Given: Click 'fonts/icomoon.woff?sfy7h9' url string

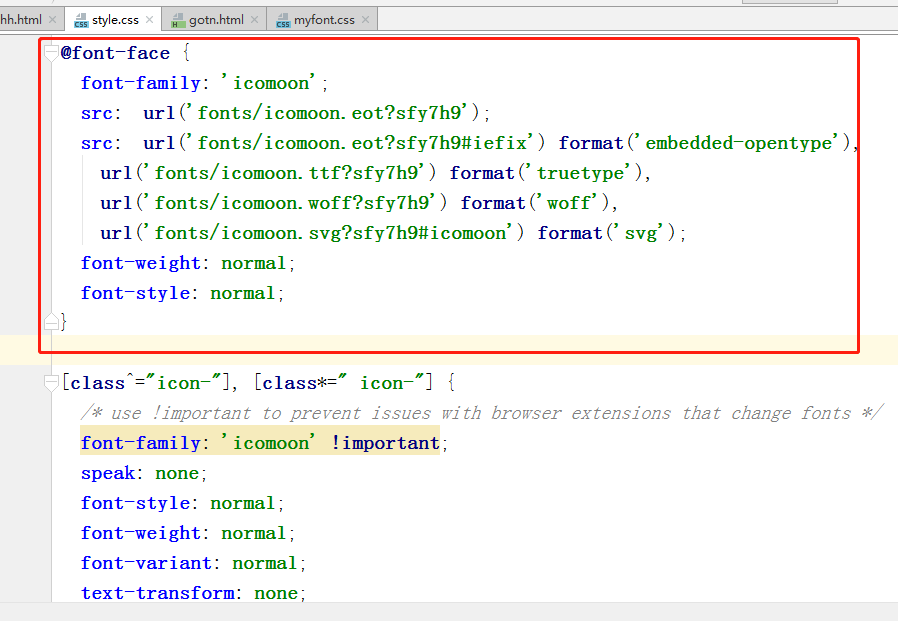Looking at the screenshot, I should coord(292,203).
